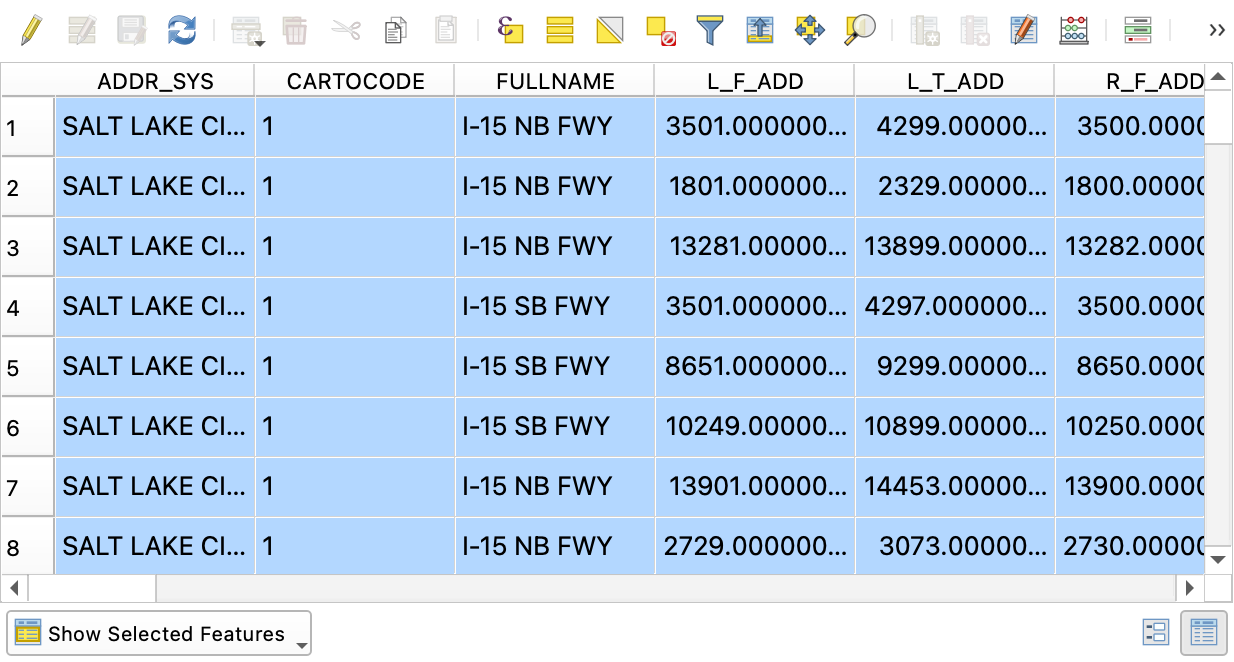
Task: Toggle editing mode with the pencil icon
Action: [32, 30]
